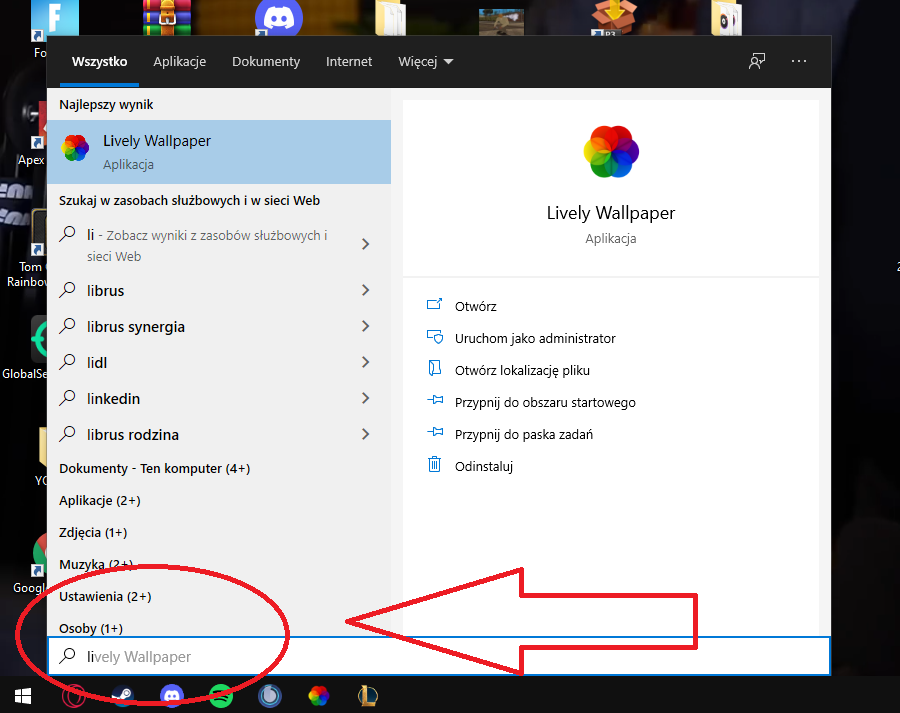Select librus synergia search suggestion
This screenshot has width=900, height=713.
(x=219, y=326)
